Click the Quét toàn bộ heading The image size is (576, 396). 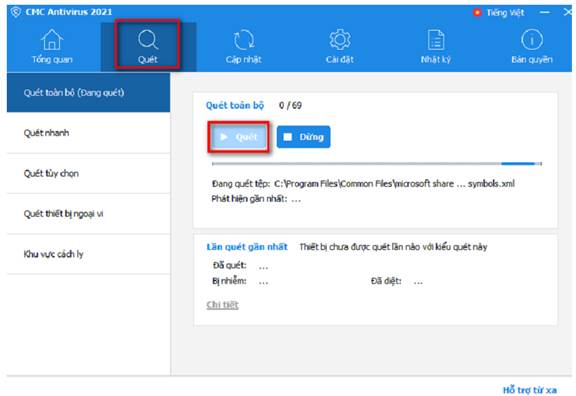click(x=235, y=105)
